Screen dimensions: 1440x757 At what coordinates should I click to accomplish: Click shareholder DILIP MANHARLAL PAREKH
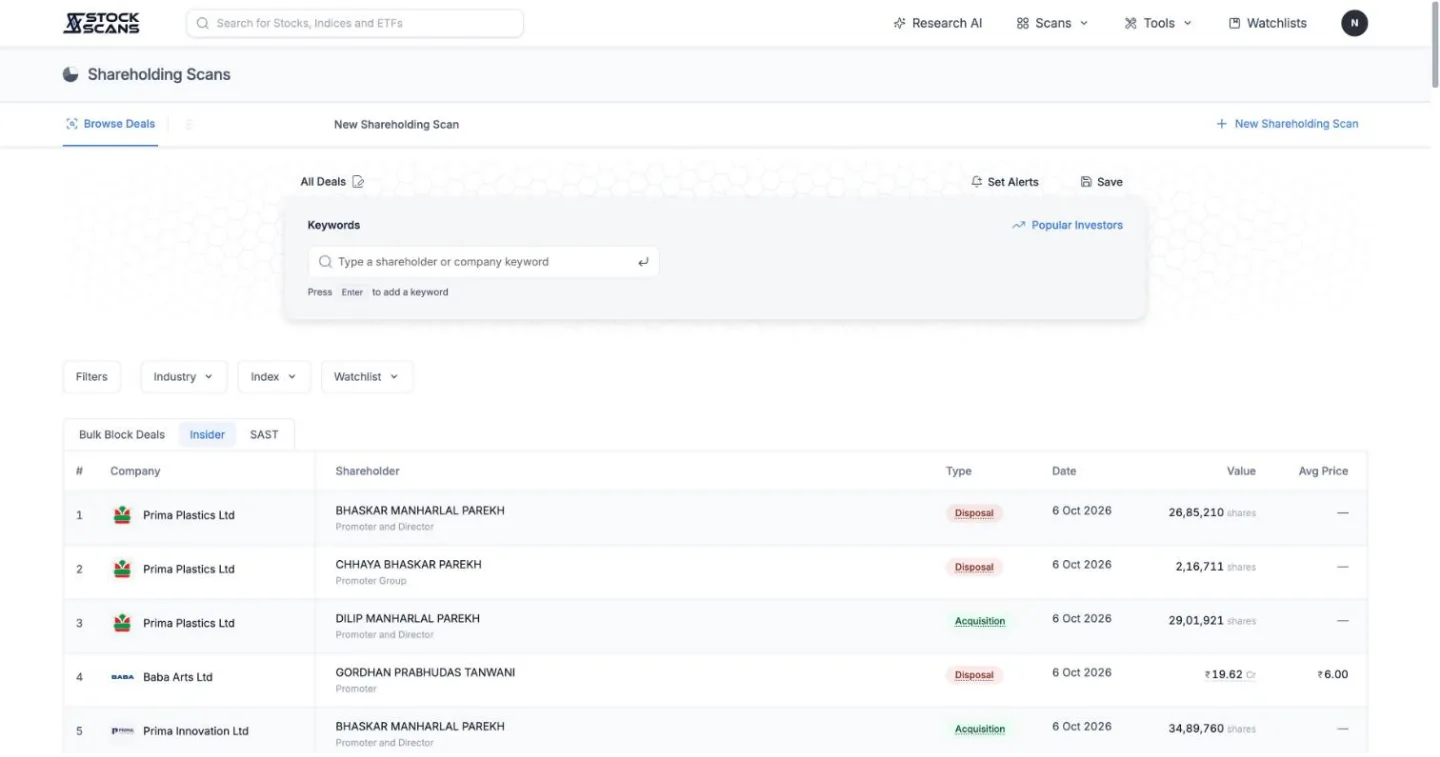pos(407,618)
